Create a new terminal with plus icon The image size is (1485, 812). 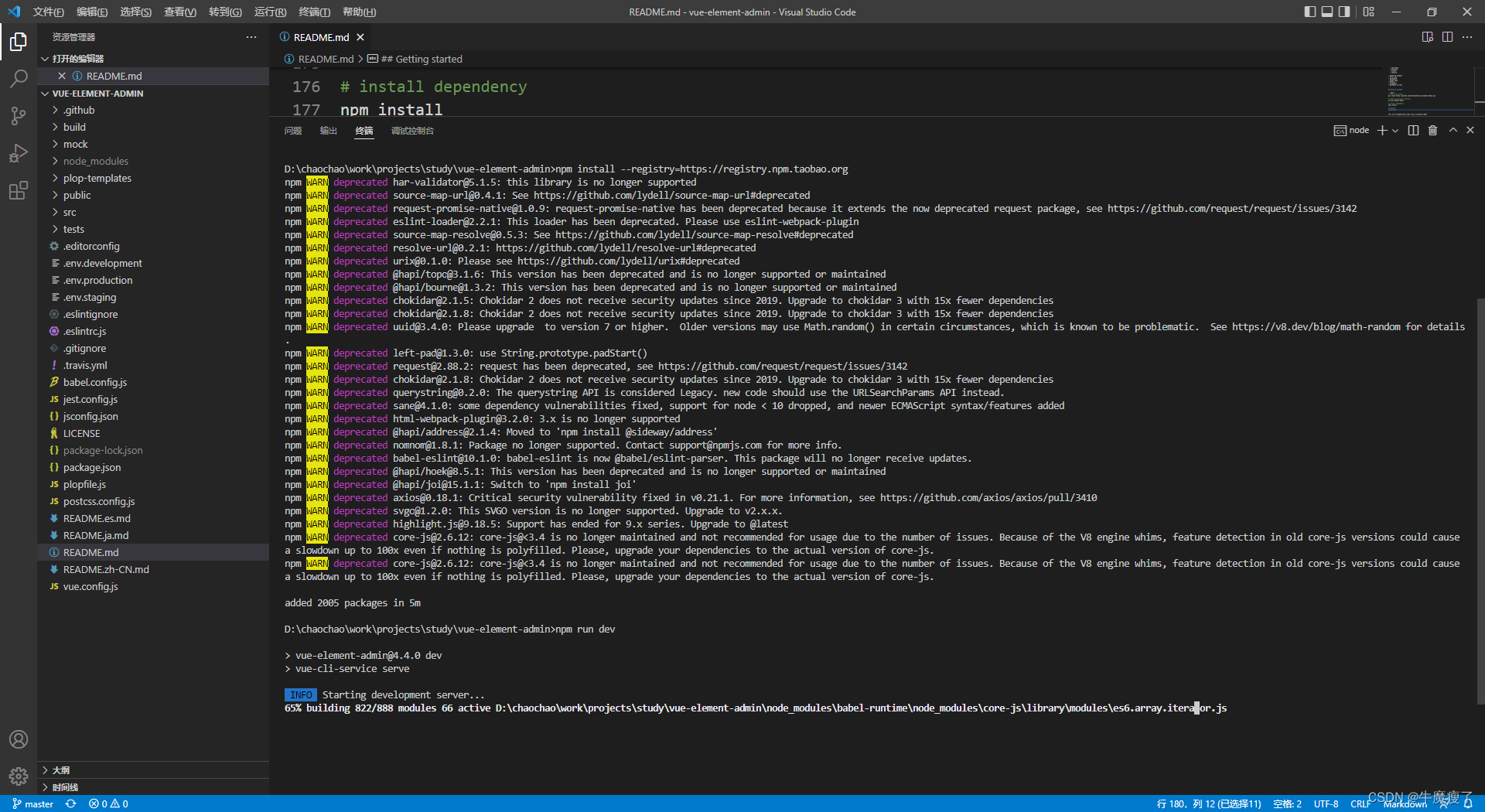tap(1382, 130)
